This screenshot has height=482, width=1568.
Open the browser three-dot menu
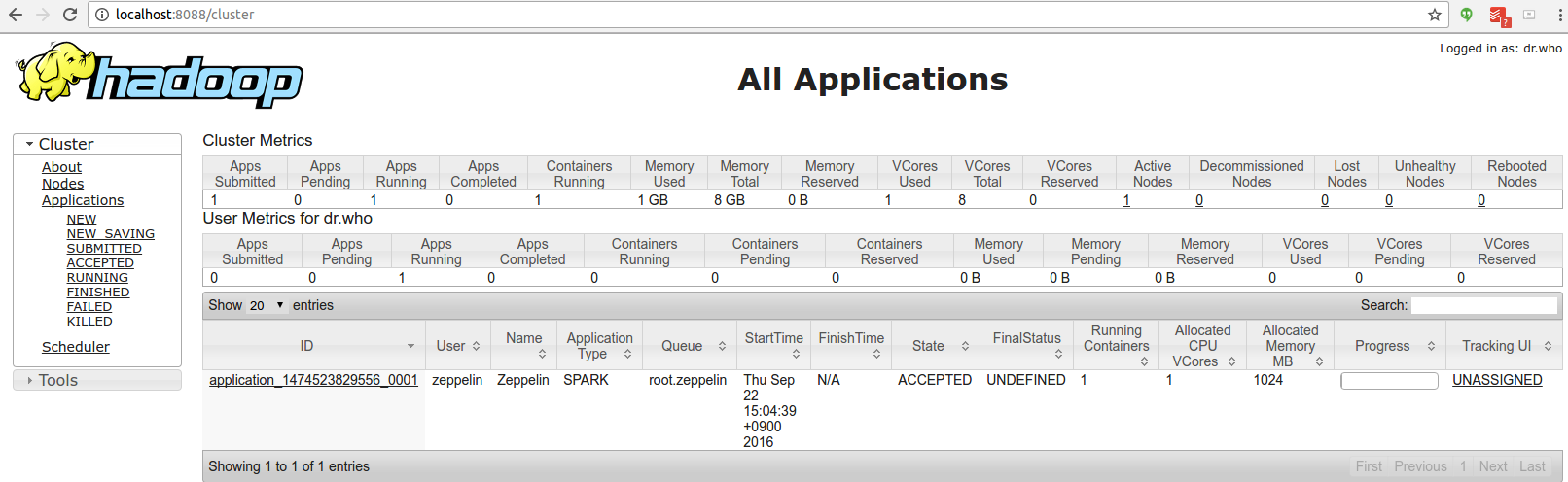click(x=1560, y=15)
